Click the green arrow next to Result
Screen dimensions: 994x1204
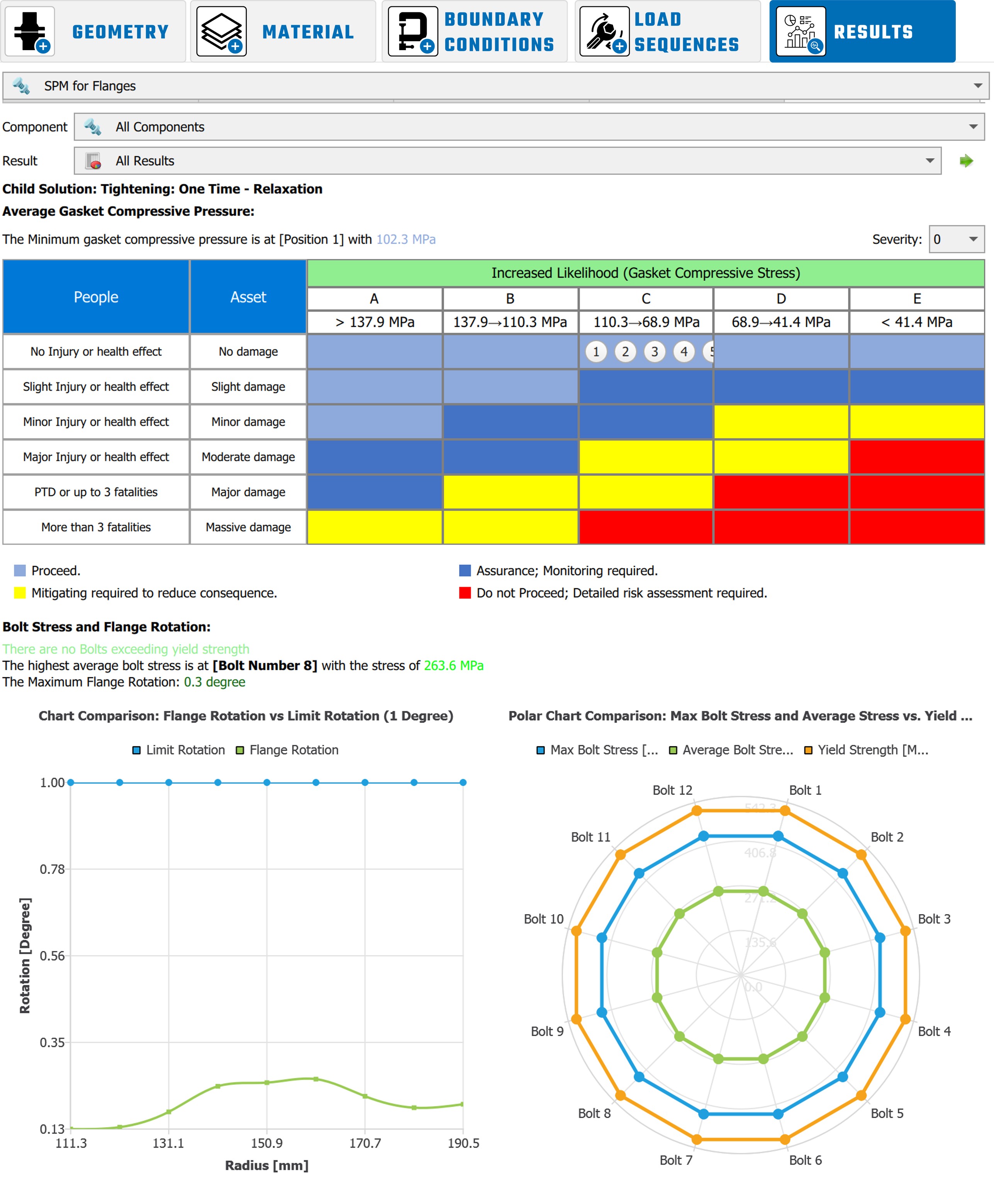pos(966,161)
